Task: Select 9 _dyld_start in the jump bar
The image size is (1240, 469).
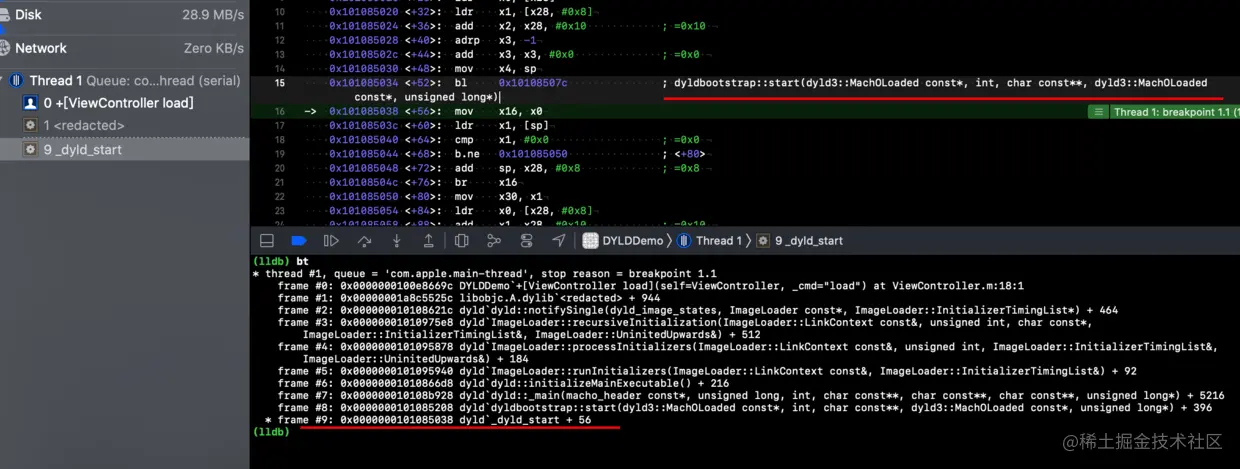Action: (x=800, y=241)
